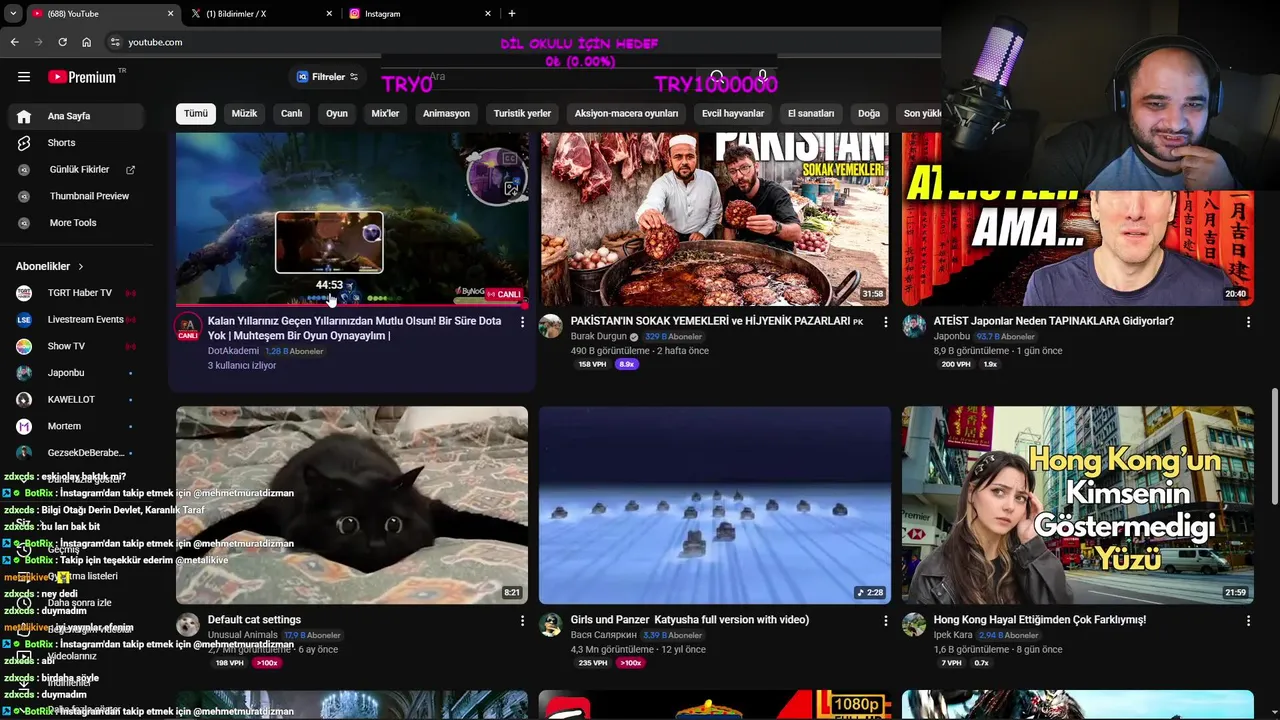This screenshot has width=1280, height=720.
Task: Open options menu for Girls und Panzer video
Action: point(885,621)
